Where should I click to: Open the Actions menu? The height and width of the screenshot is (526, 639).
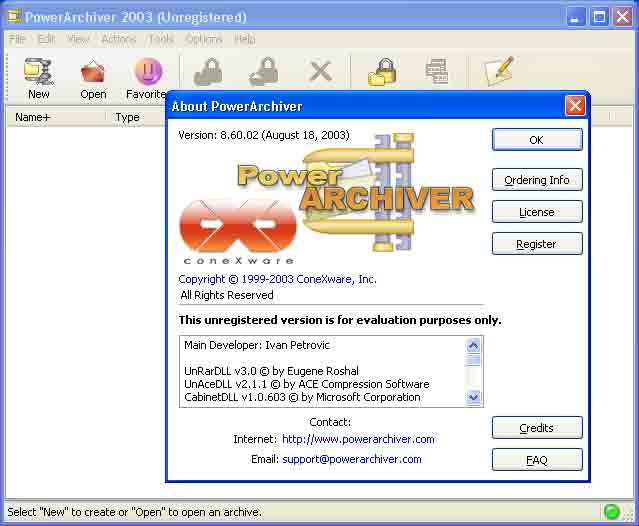[x=119, y=39]
